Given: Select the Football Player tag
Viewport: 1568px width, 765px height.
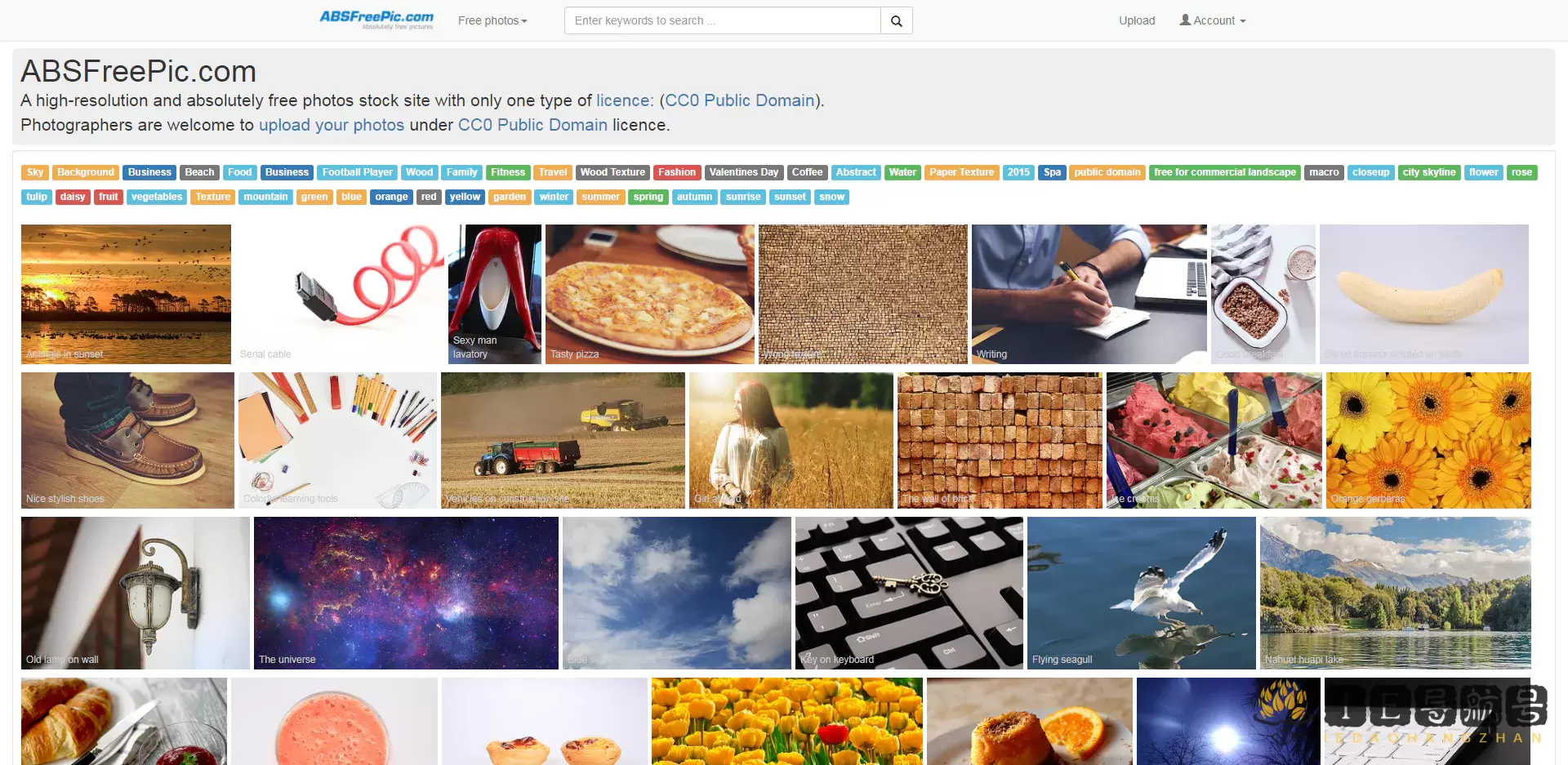Looking at the screenshot, I should pyautogui.click(x=358, y=172).
